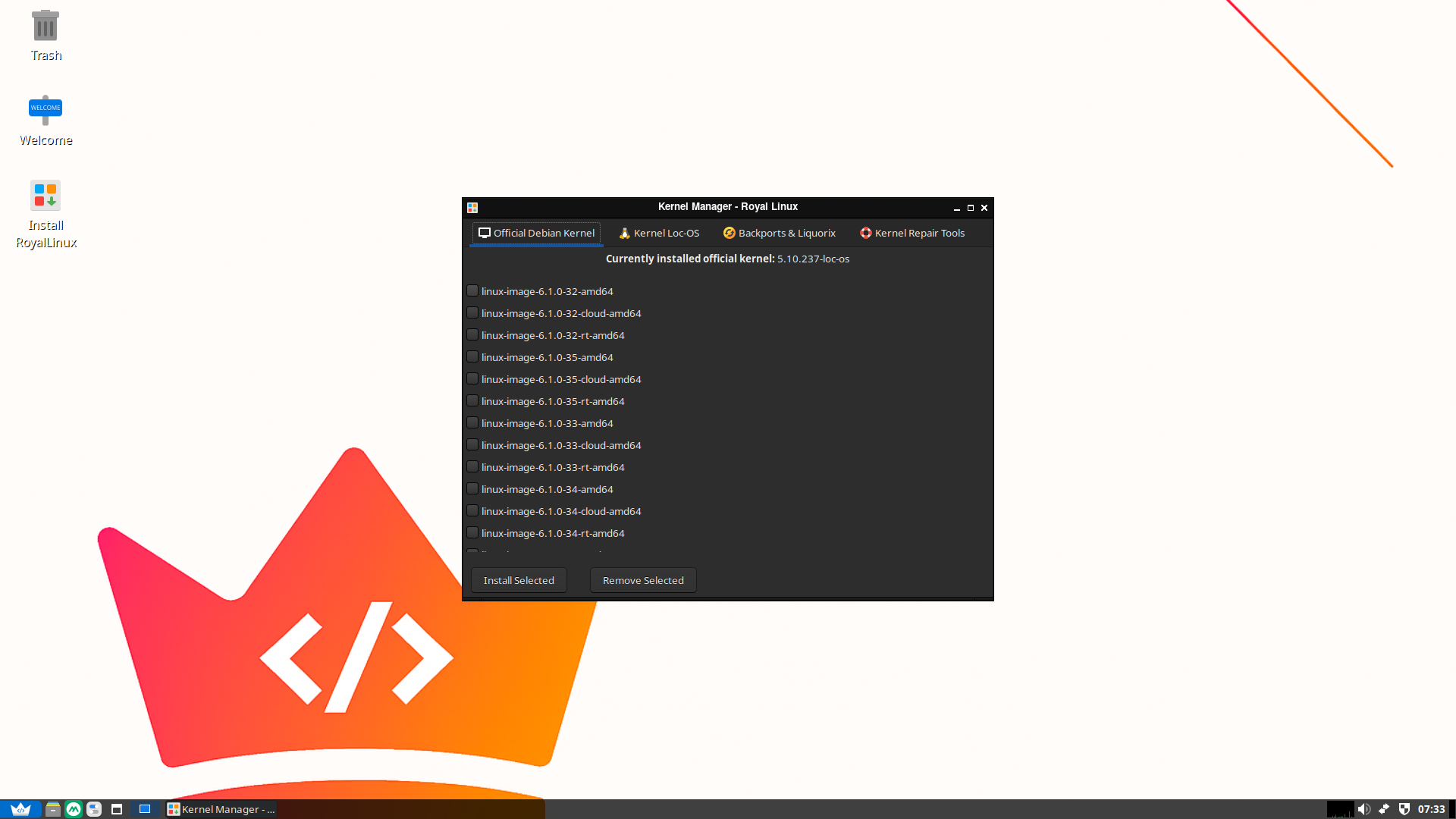Image resolution: width=1456 pixels, height=819 pixels.
Task: Check linux-image-6.1.0-35-rt-amd64 checkbox
Action: click(x=472, y=400)
